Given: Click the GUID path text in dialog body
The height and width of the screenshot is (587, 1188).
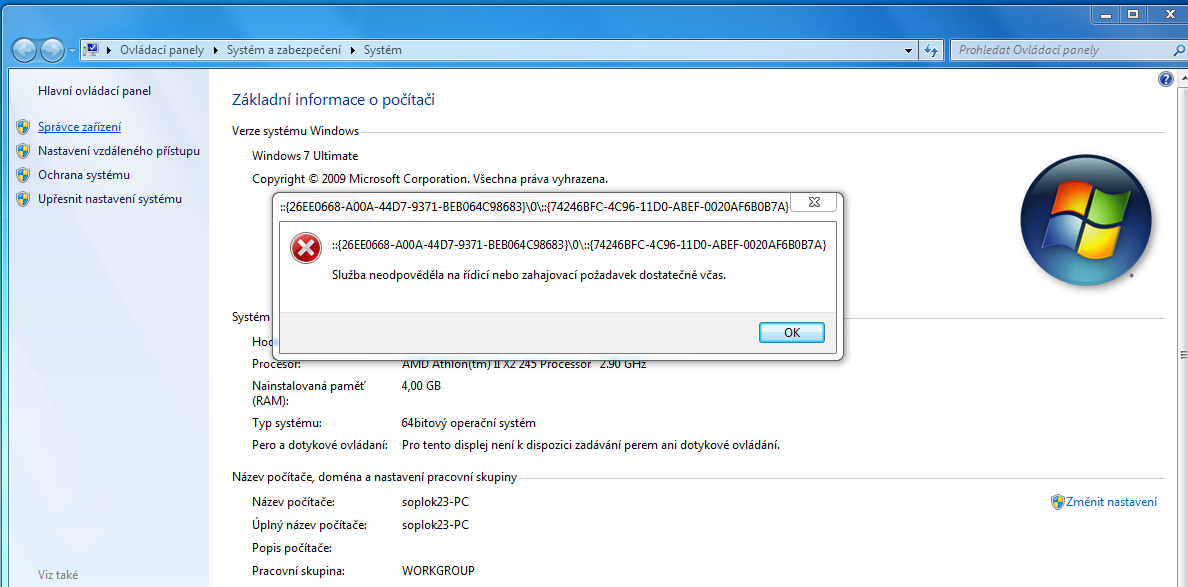Looking at the screenshot, I should click(x=579, y=245).
